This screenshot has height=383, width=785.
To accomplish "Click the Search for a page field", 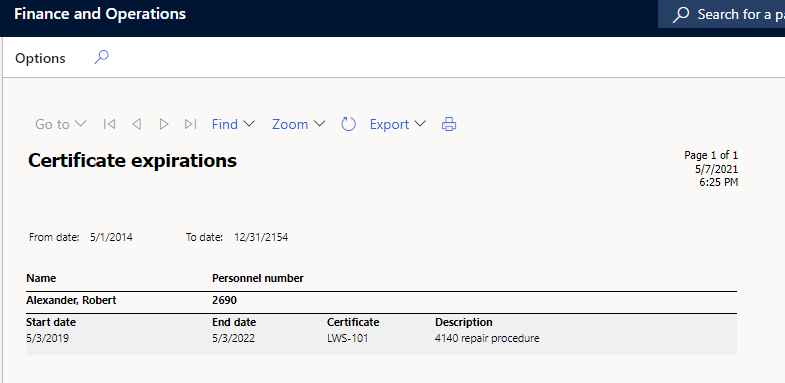I will [721, 15].
